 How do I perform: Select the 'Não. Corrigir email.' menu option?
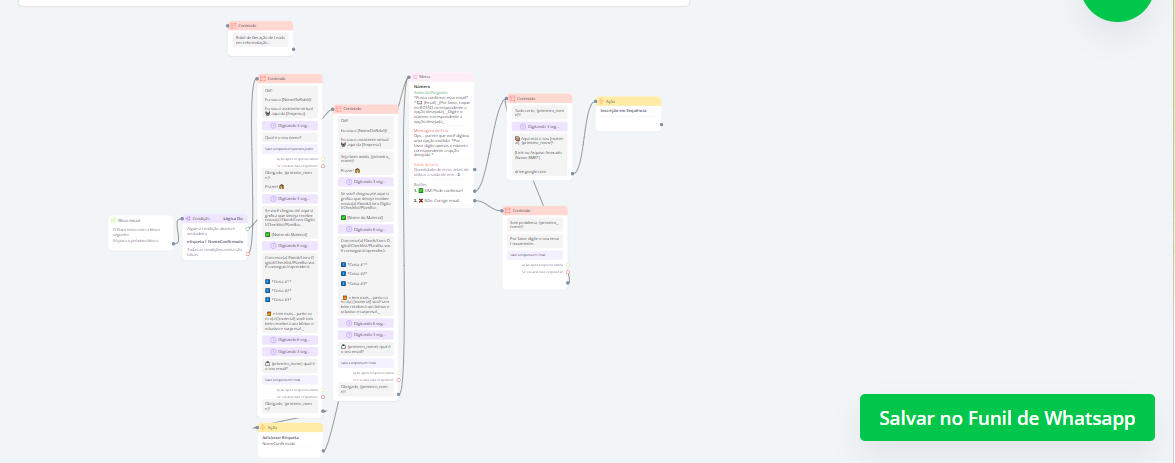point(441,200)
